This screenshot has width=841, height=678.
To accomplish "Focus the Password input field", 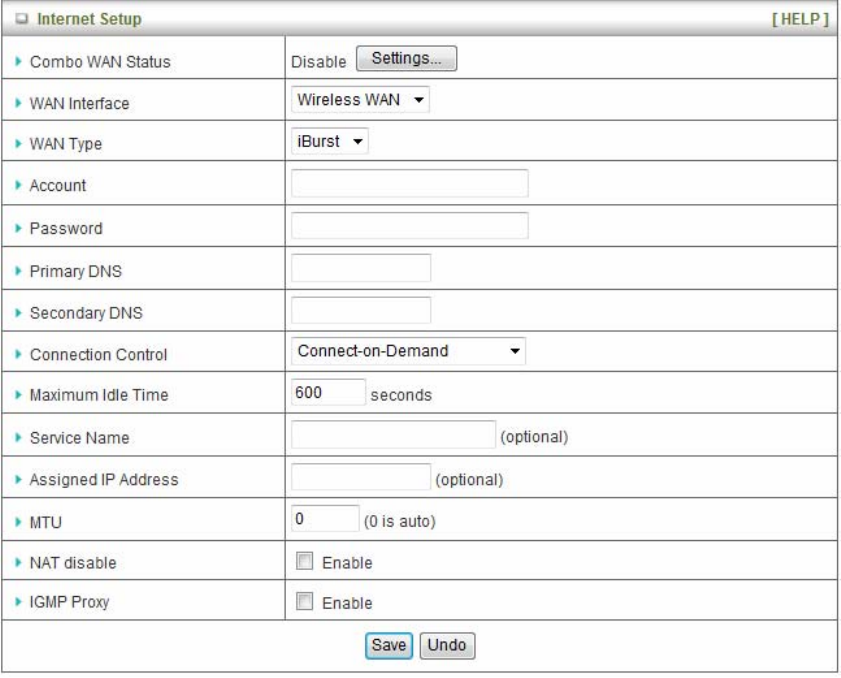I will (x=410, y=226).
